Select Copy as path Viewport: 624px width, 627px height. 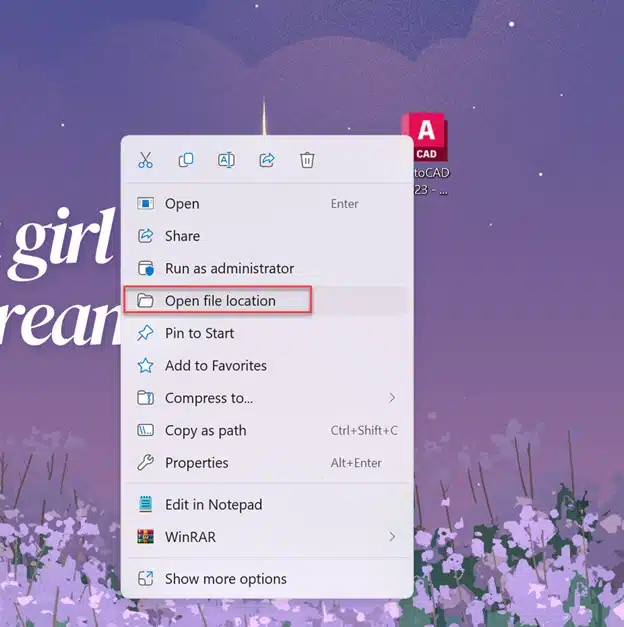205,431
